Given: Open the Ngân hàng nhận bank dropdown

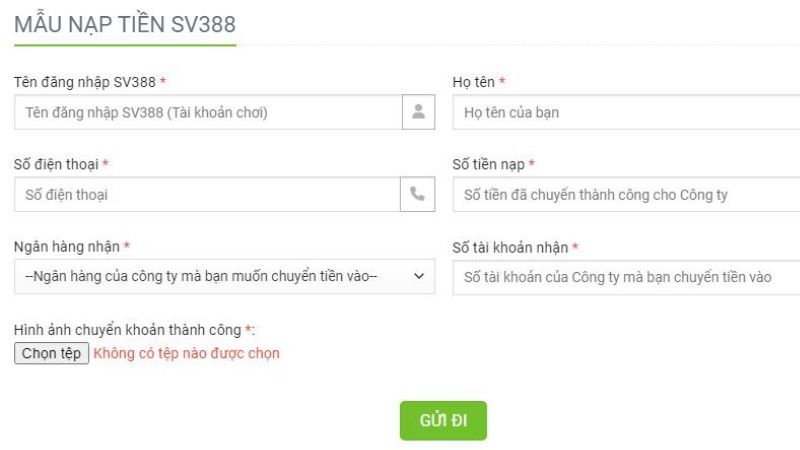Looking at the screenshot, I should point(224,277).
